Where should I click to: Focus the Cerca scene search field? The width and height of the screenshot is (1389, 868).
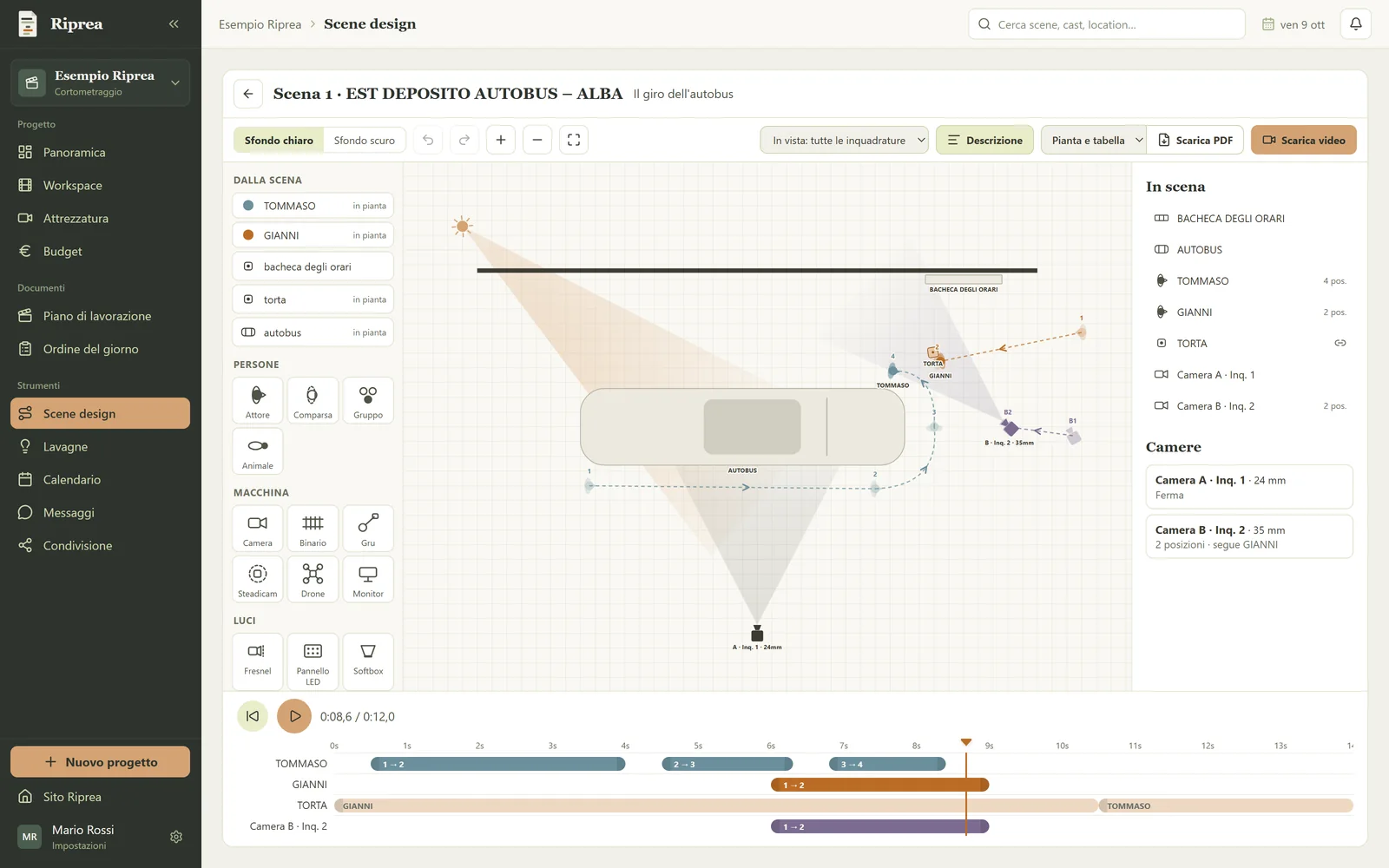(x=1107, y=24)
